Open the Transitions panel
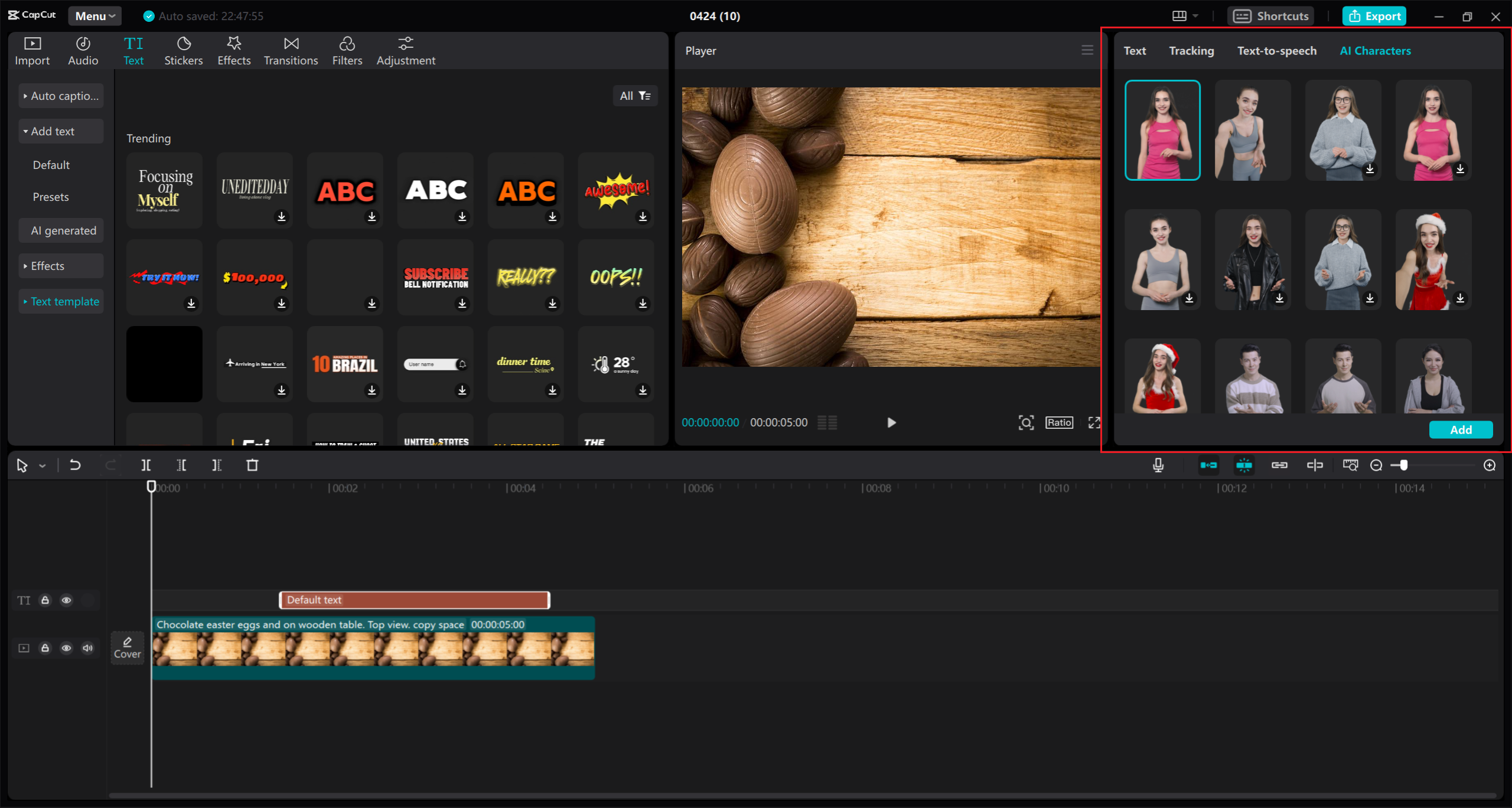1512x808 pixels. [x=291, y=51]
